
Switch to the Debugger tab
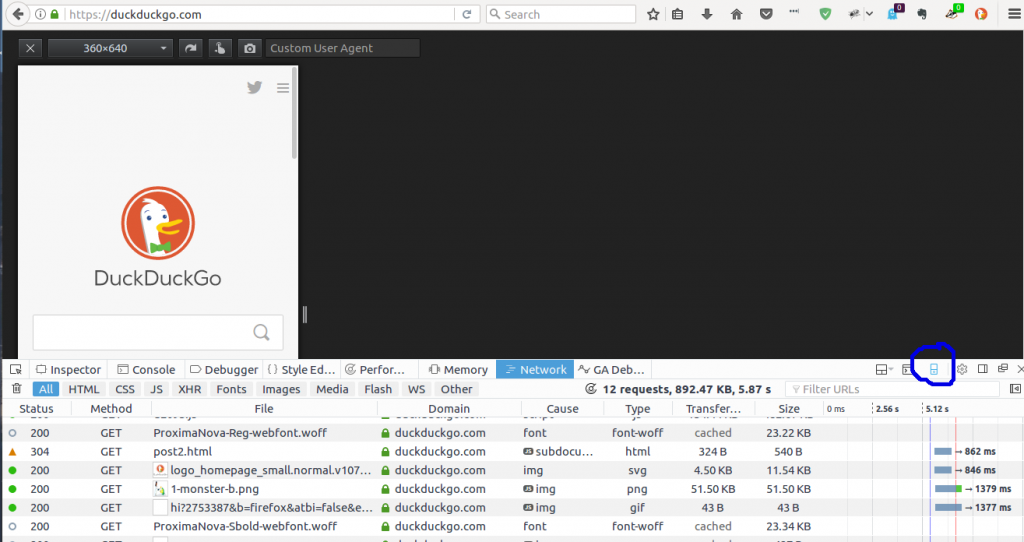224,370
